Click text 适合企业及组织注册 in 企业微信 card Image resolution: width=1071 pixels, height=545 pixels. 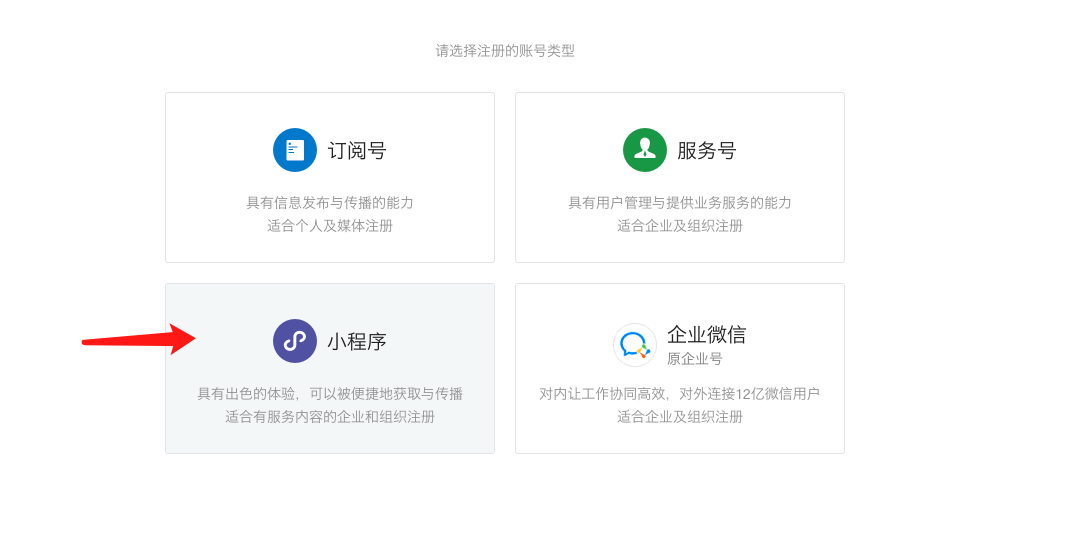tap(680, 417)
